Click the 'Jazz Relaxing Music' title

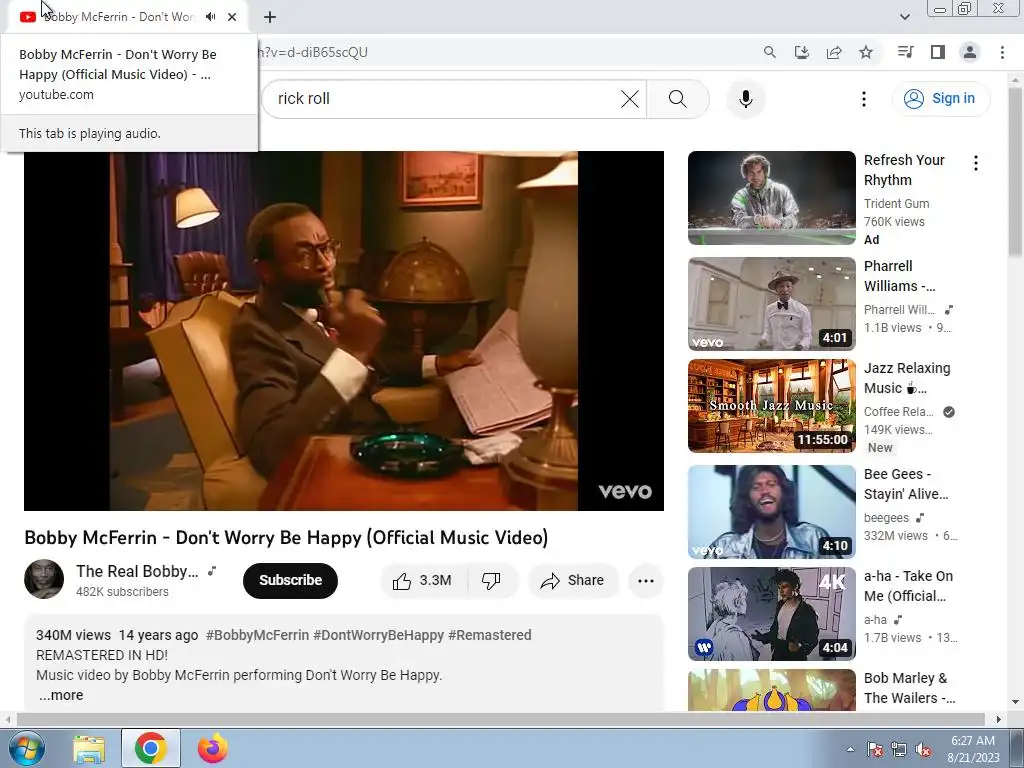907,378
